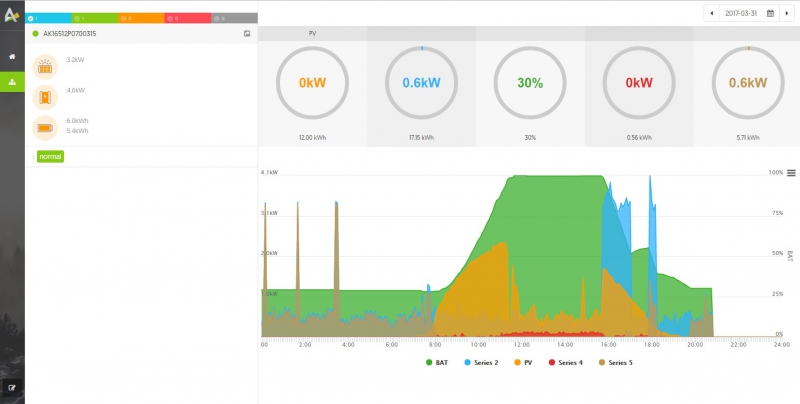800x404 pixels.
Task: Click the green normal status badge
Action: [x=51, y=157]
